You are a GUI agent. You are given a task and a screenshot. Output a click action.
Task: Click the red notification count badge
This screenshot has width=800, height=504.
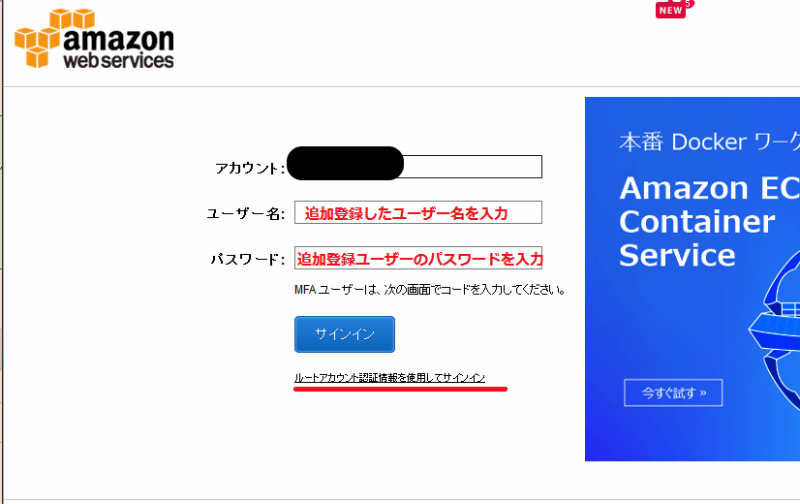point(688,4)
